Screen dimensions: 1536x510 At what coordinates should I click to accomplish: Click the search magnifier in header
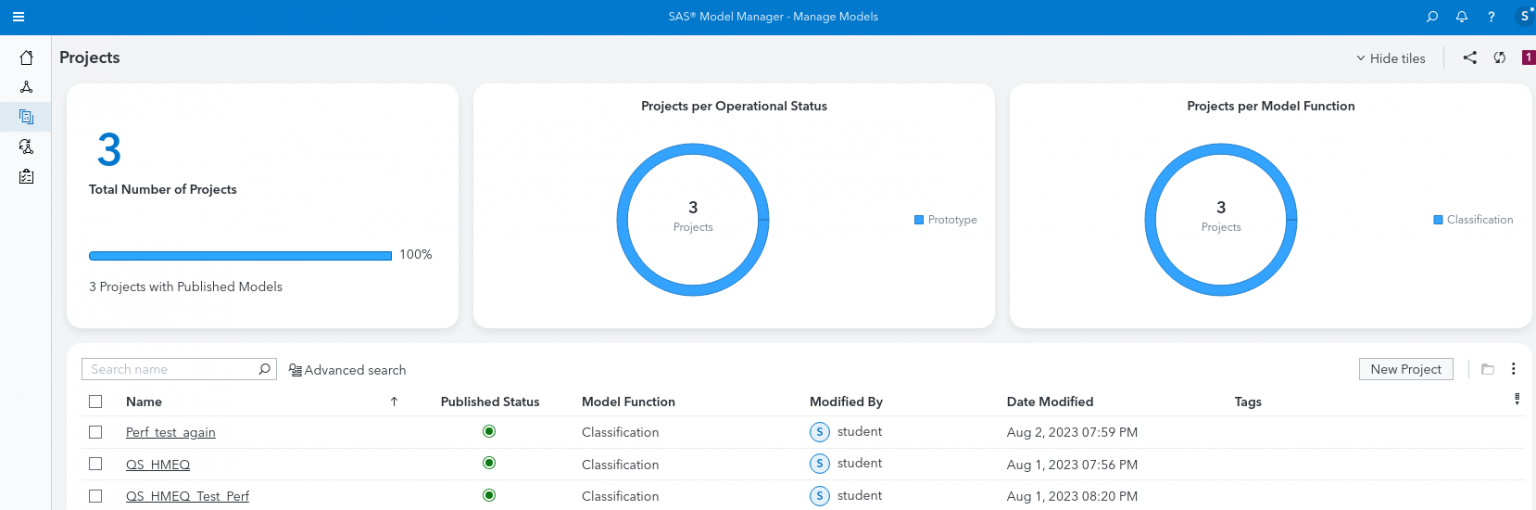point(1432,17)
